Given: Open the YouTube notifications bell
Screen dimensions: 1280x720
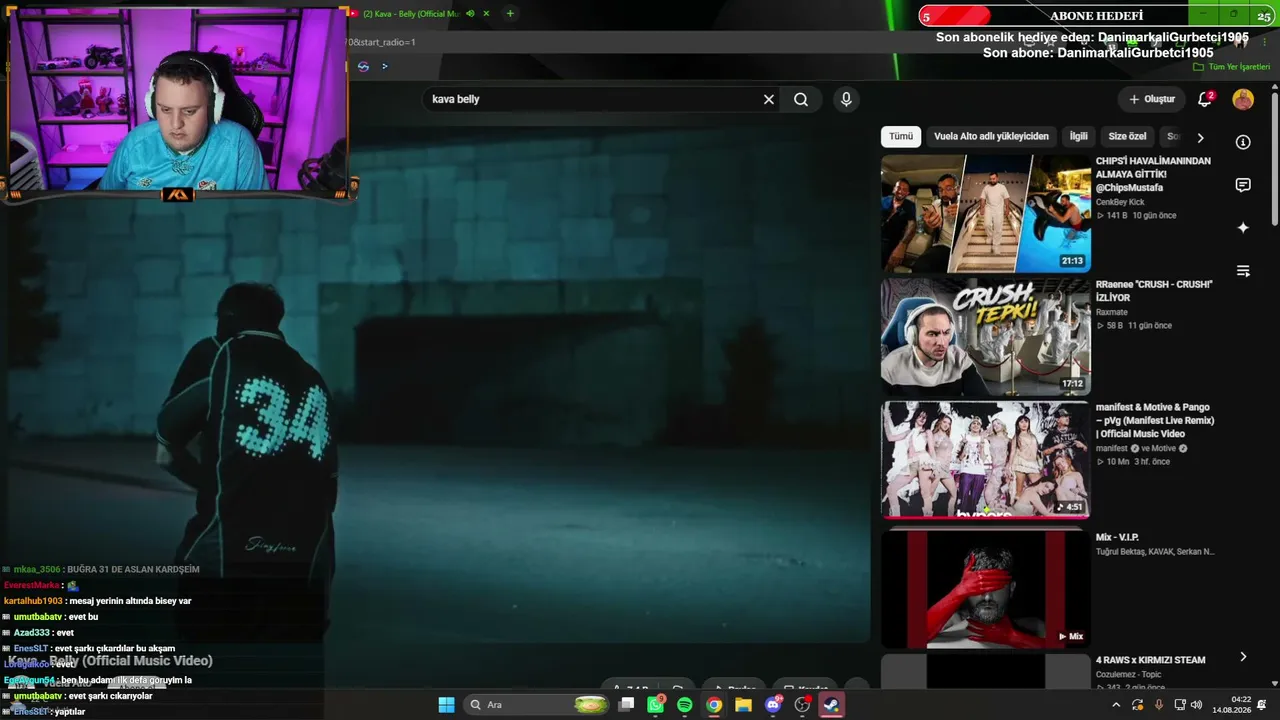Looking at the screenshot, I should [x=1206, y=99].
